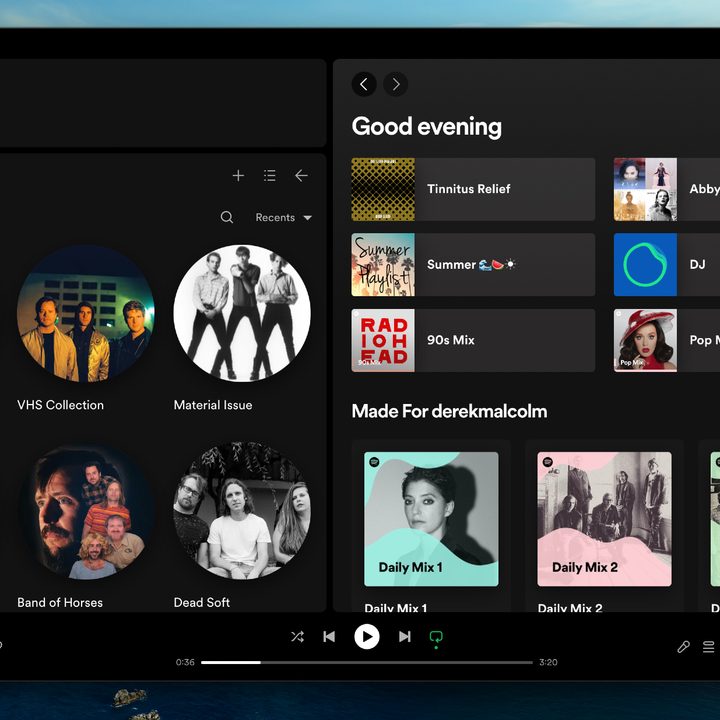Viewport: 720px width, 720px height.
Task: Click total duration 3:20
Action: [x=548, y=662]
